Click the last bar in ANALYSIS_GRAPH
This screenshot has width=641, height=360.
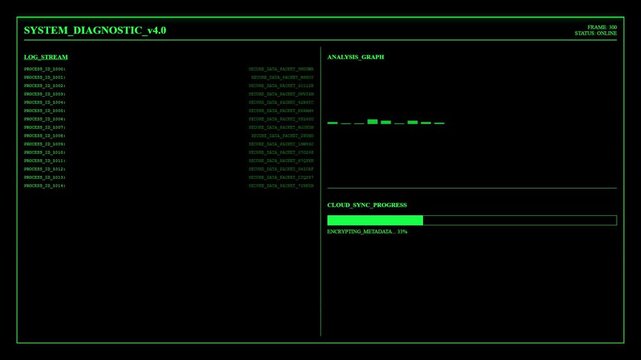tap(439, 123)
